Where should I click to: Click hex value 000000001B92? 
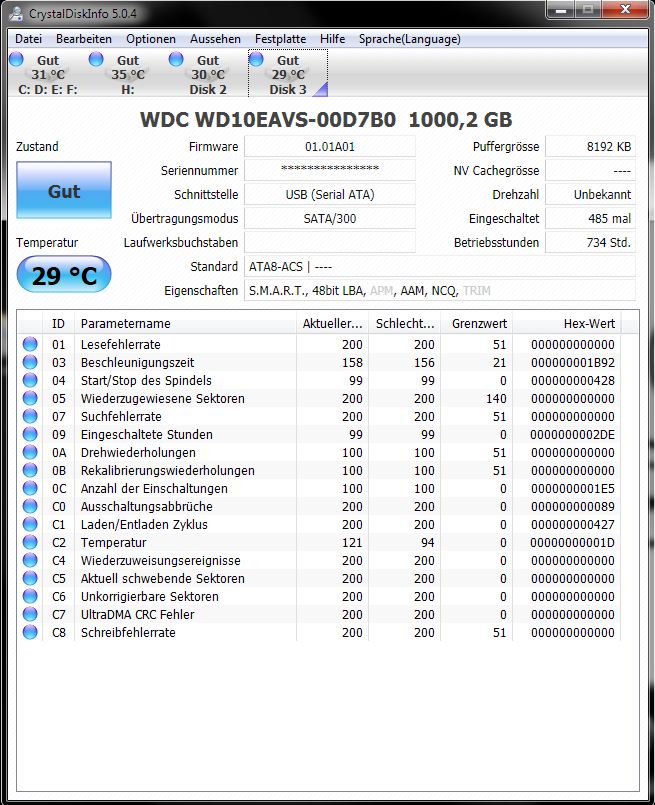click(572, 363)
